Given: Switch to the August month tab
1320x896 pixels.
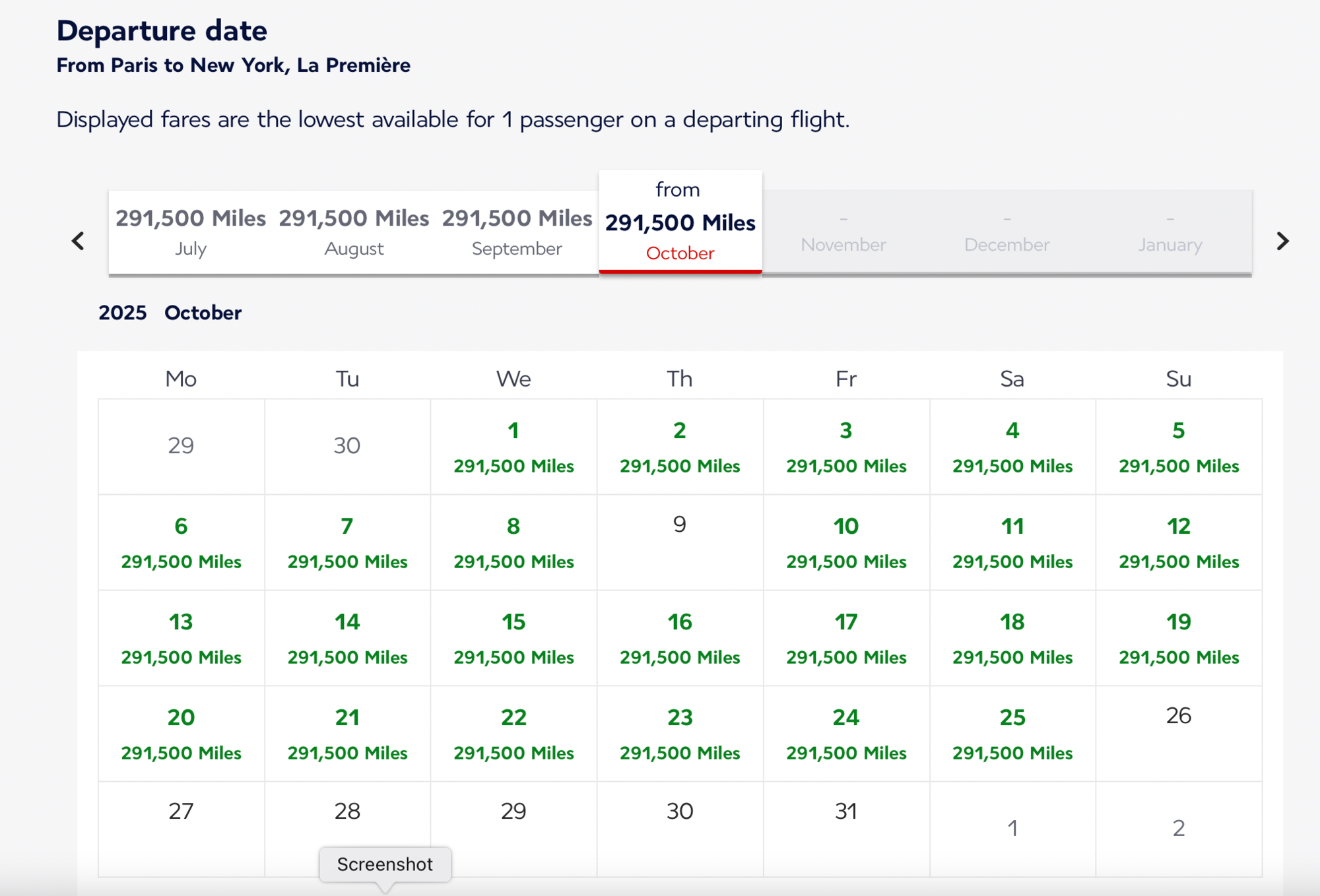Looking at the screenshot, I should 354,232.
